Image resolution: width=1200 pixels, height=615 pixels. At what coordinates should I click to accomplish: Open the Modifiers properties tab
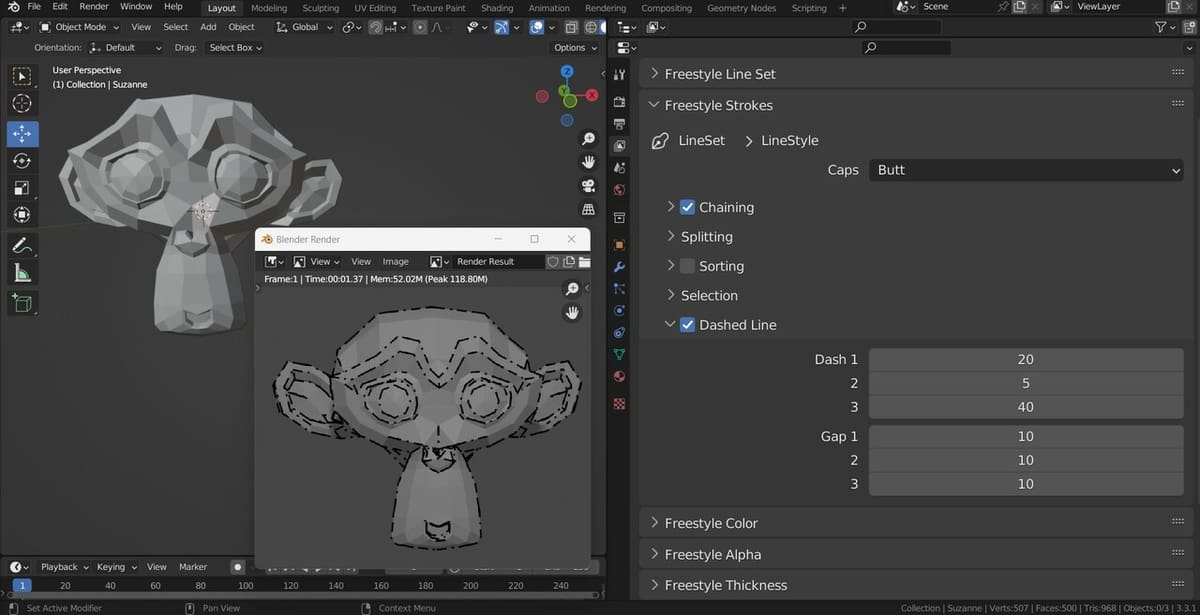(x=619, y=267)
